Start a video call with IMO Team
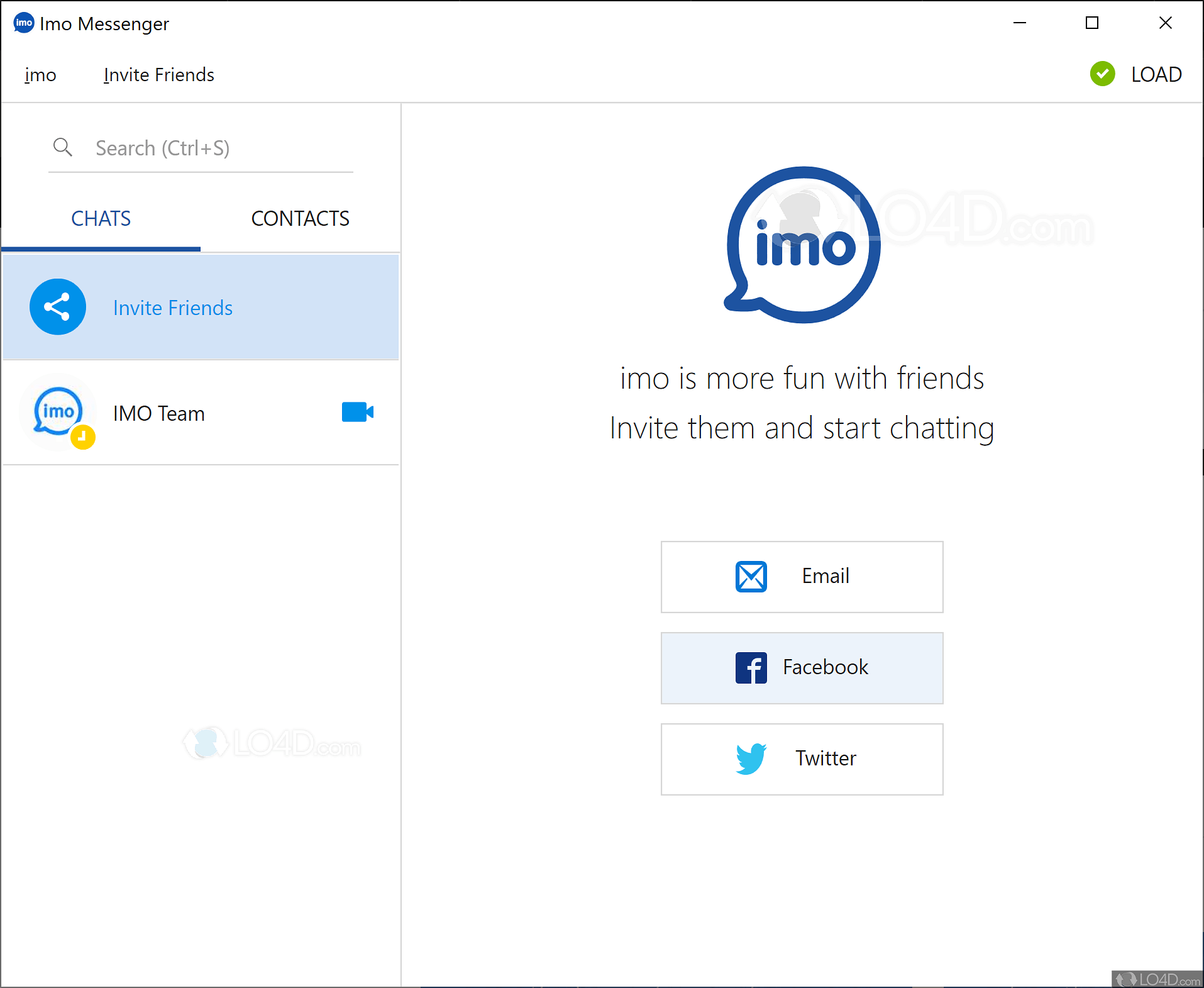1204x988 pixels. pos(357,413)
